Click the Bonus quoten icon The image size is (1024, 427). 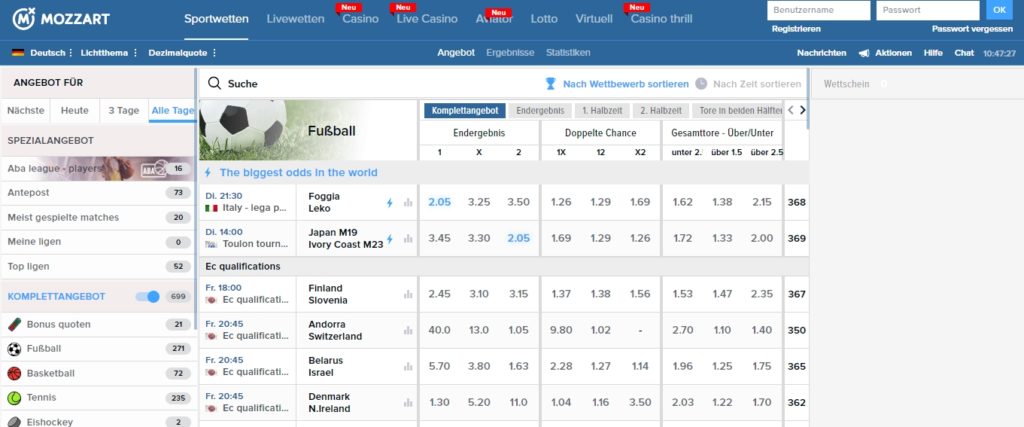pos(14,325)
